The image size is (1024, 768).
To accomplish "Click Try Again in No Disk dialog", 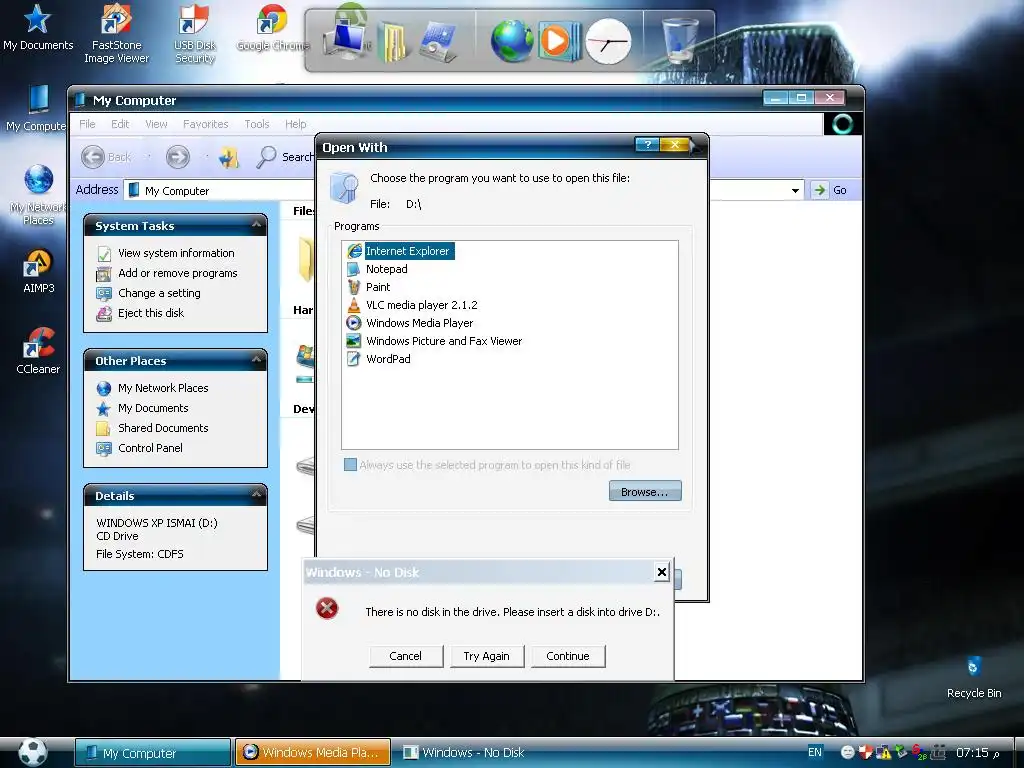I will pos(487,656).
